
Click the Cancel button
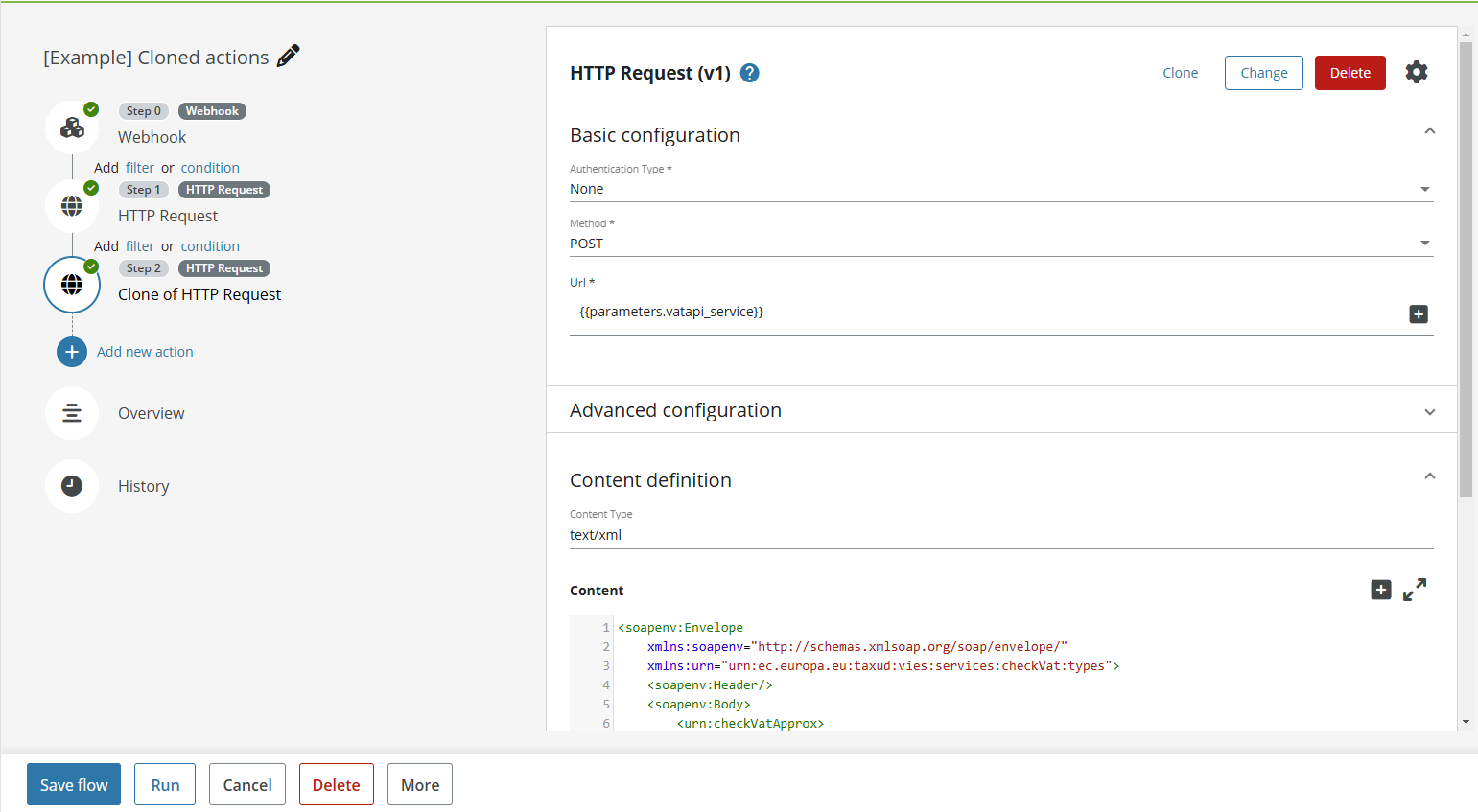click(247, 784)
